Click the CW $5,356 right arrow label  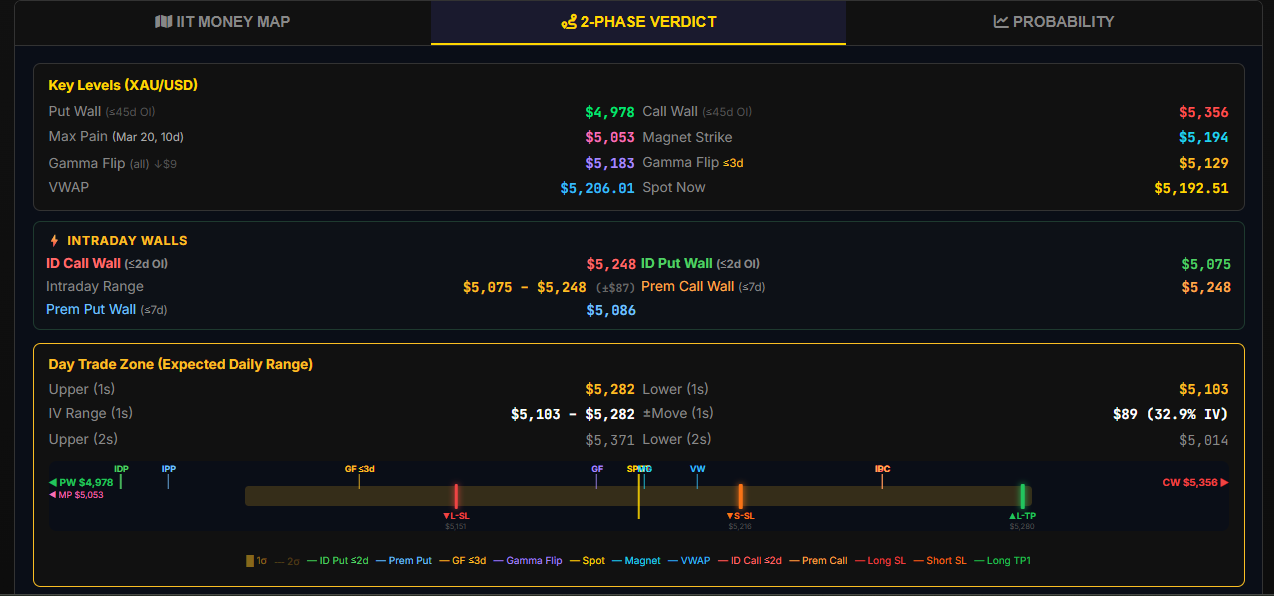pyautogui.click(x=1194, y=482)
